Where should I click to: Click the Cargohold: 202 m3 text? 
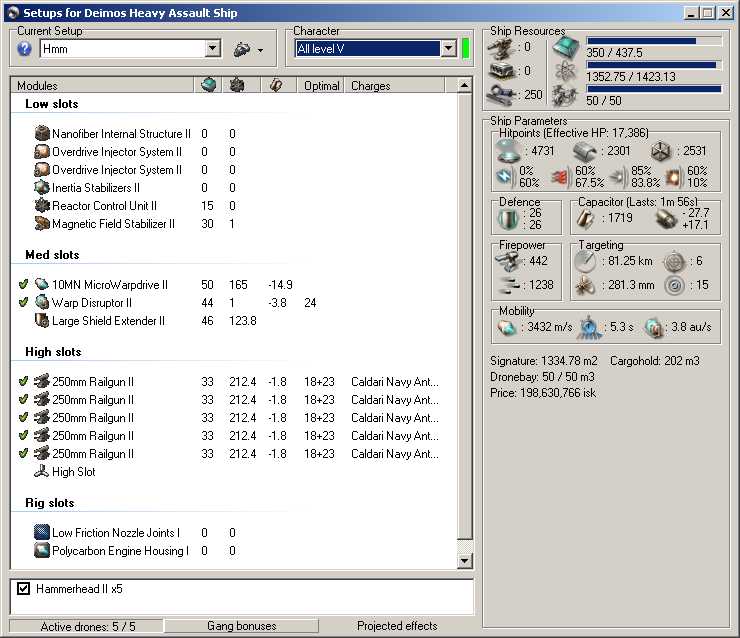(655, 361)
